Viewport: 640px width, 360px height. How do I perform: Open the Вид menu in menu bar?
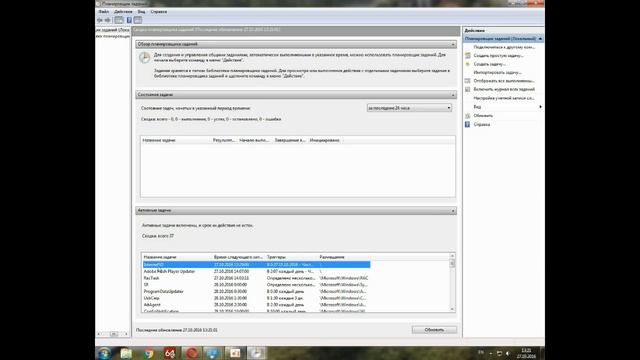click(x=141, y=12)
